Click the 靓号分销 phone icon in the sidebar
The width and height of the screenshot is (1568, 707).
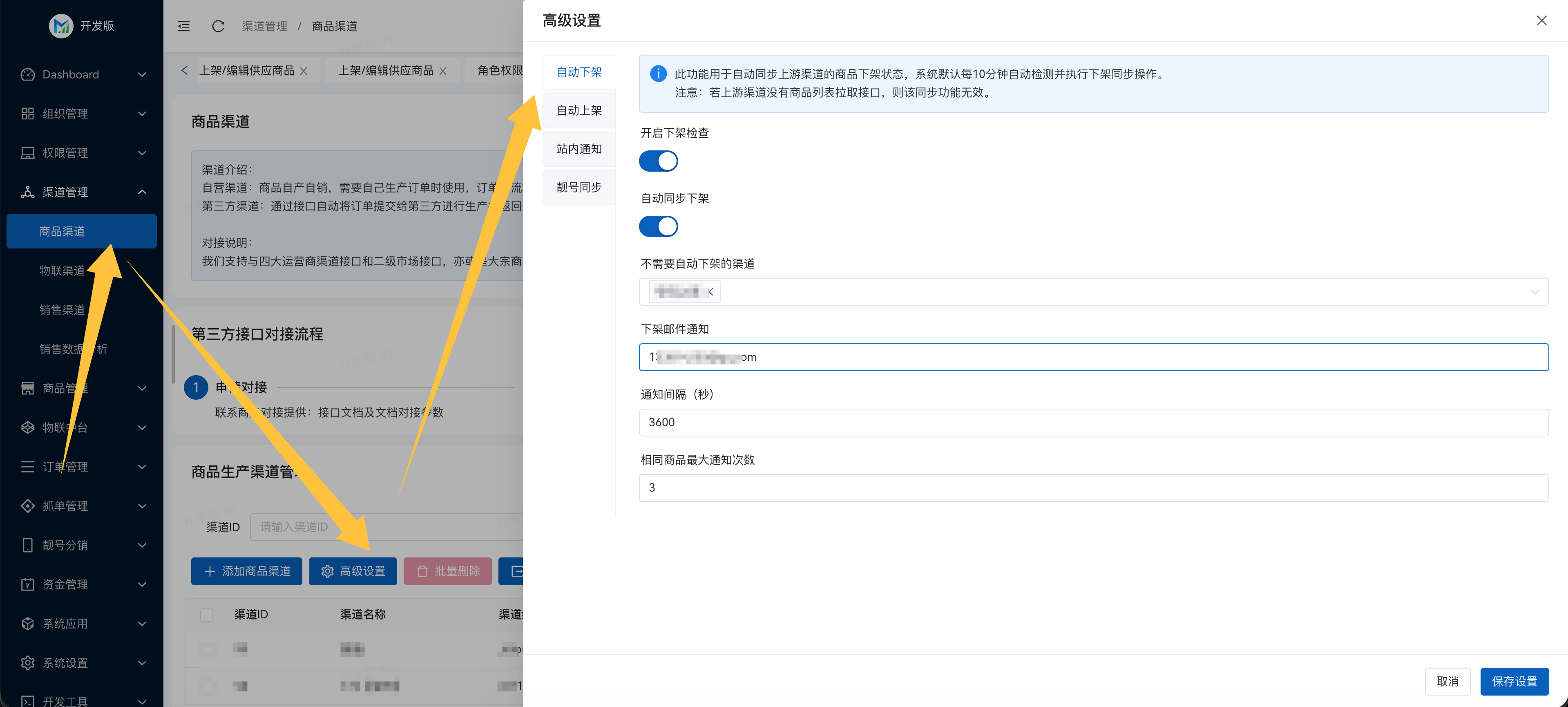pos(27,545)
